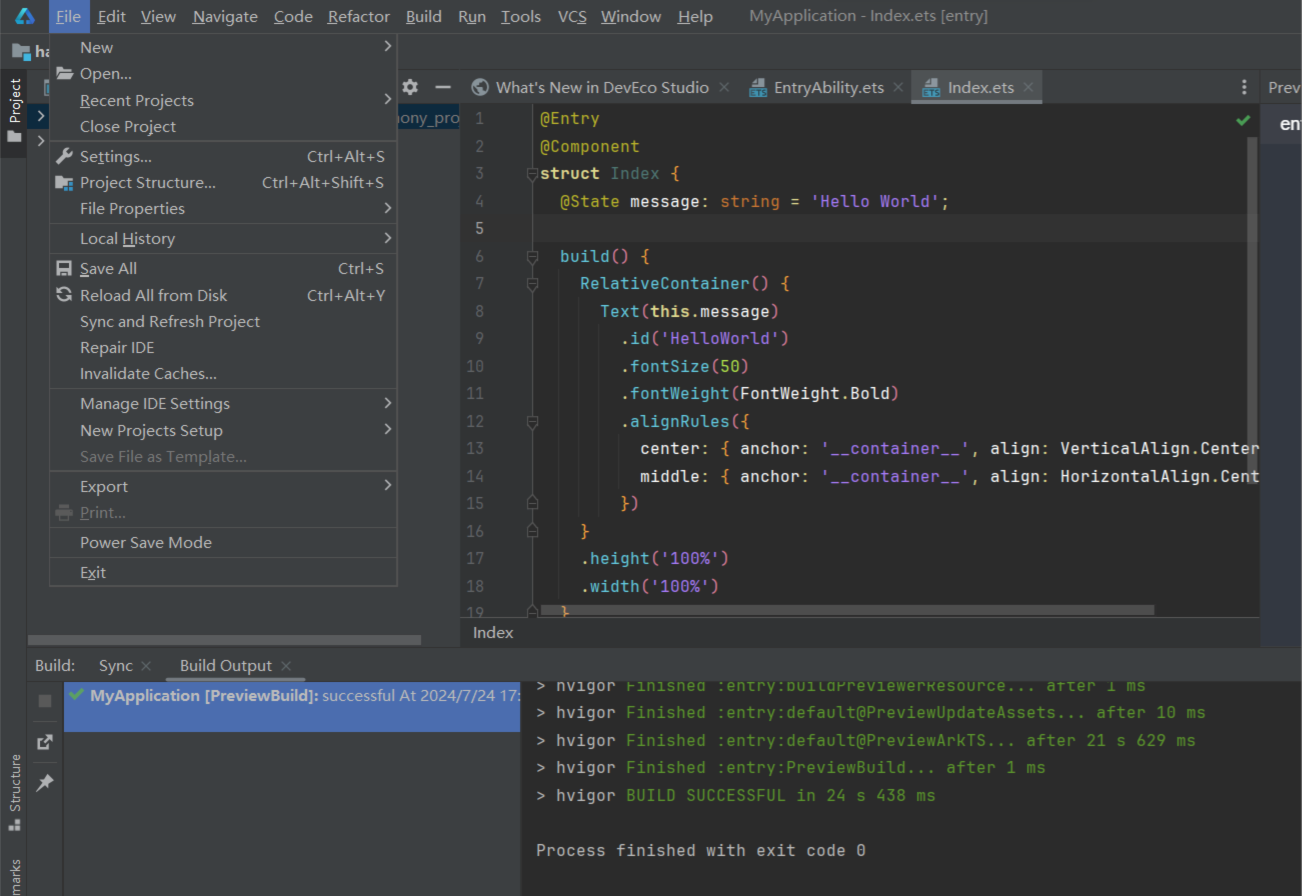Click the Project panel horizontal scrollbar
1302x896 pixels.
224,640
